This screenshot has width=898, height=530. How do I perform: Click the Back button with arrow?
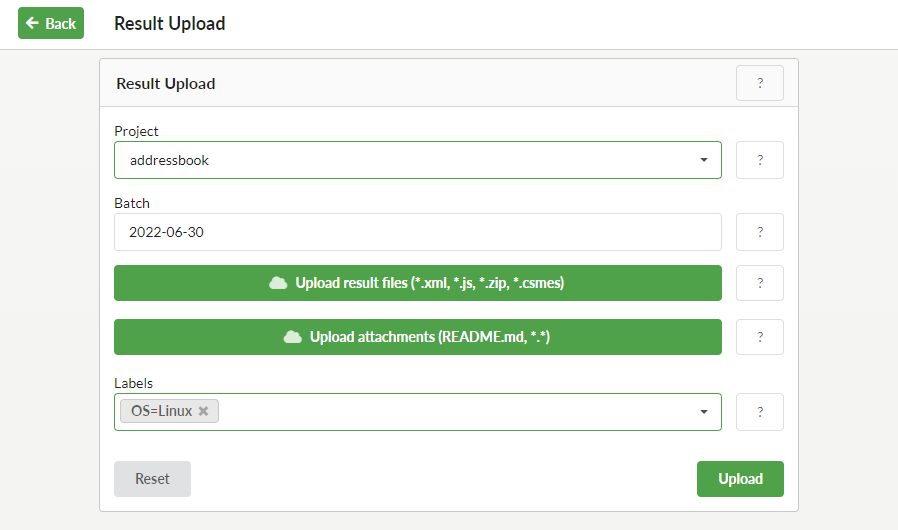(51, 23)
